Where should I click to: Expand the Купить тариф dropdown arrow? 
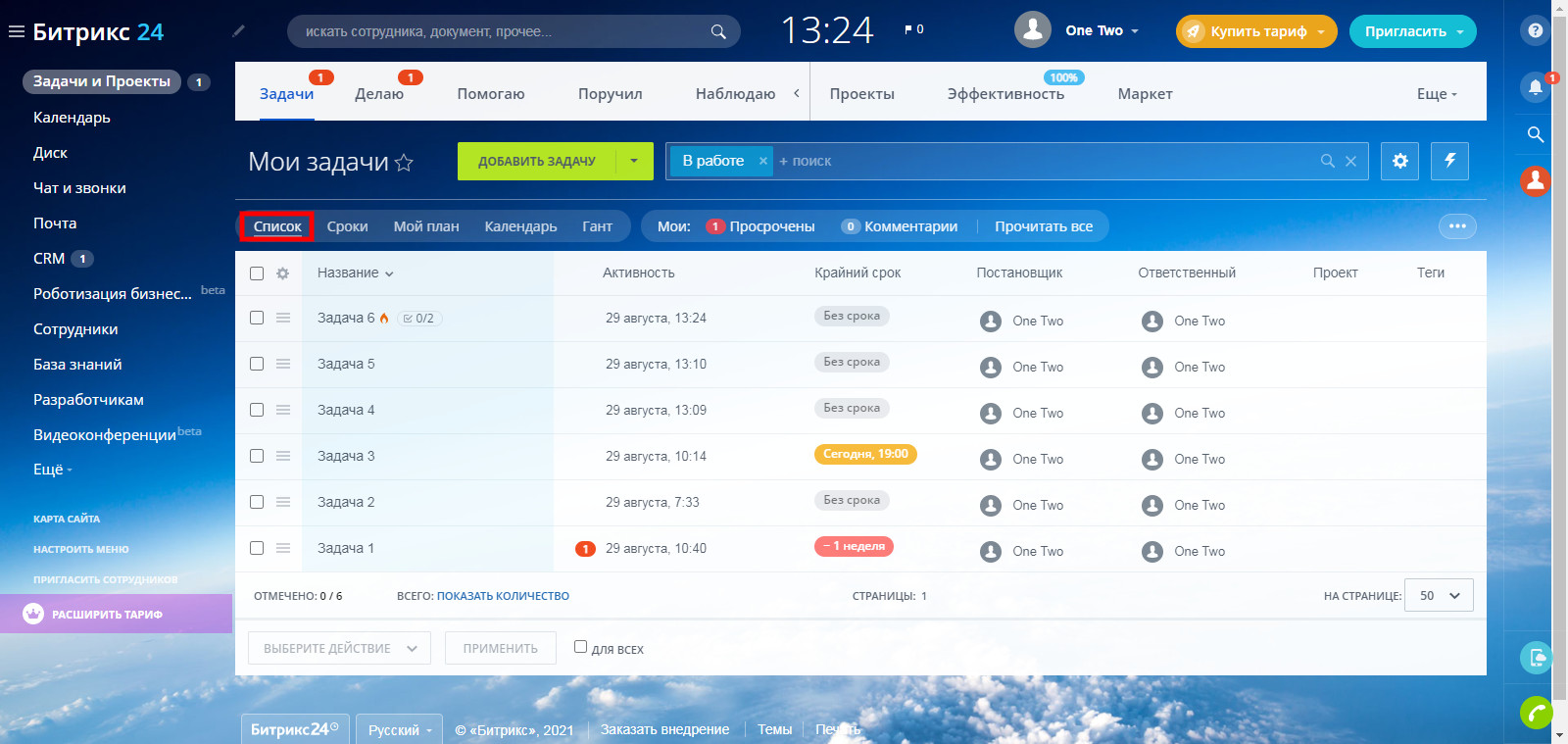(1321, 31)
